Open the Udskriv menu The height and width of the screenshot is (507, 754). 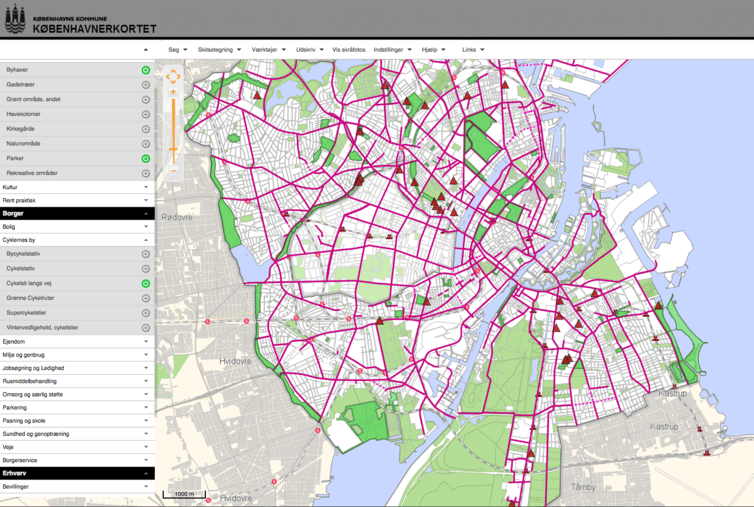click(310, 50)
